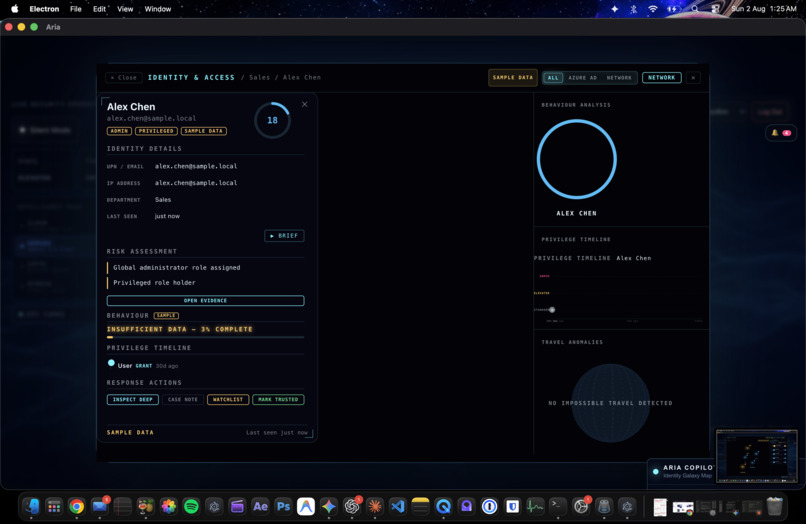Viewport: 806px width, 524px height.
Task: Close the Alex Chen identity card
Action: pos(305,104)
